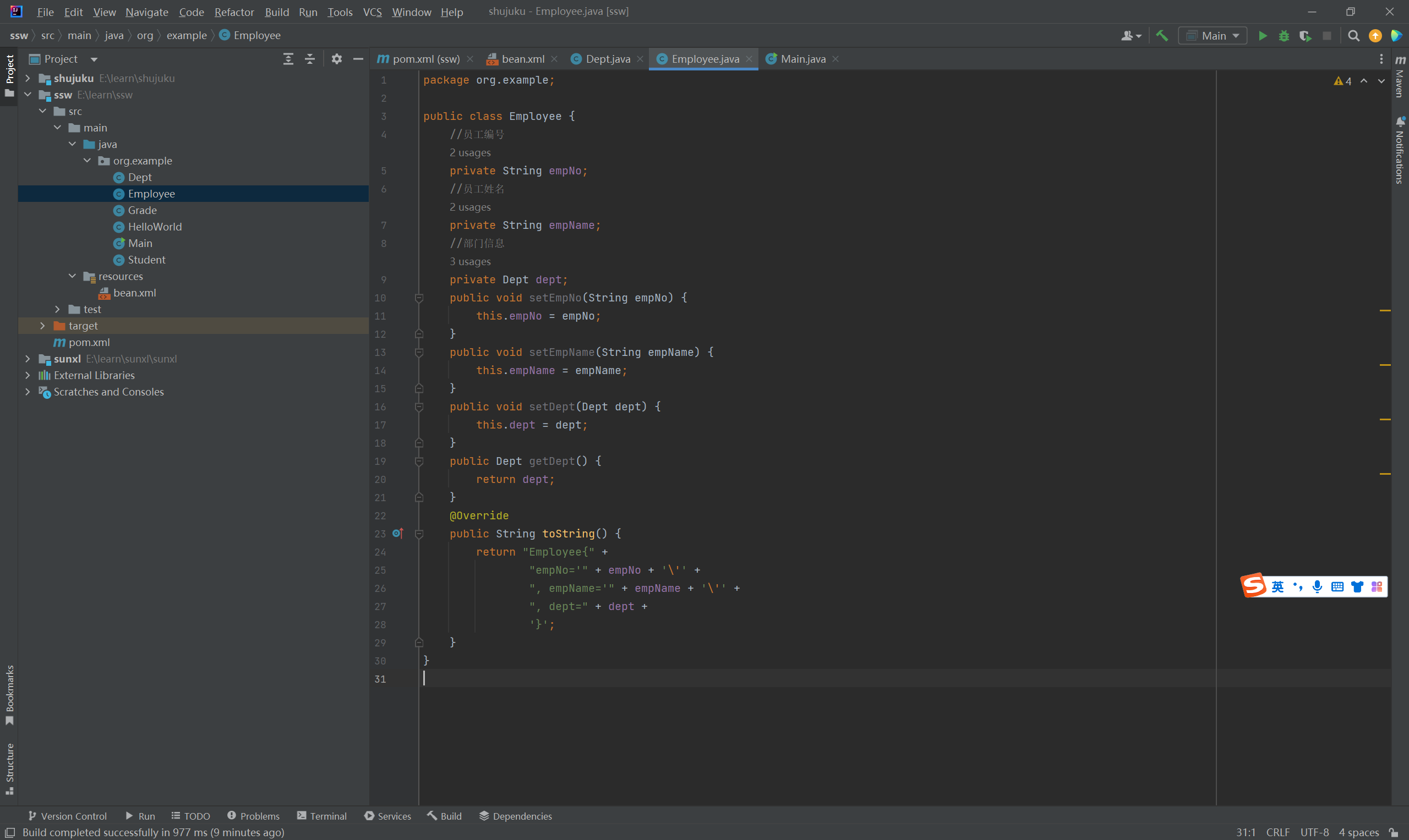The height and width of the screenshot is (840, 1409).
Task: Open Search Everywhere magnifier icon
Action: click(x=1353, y=36)
